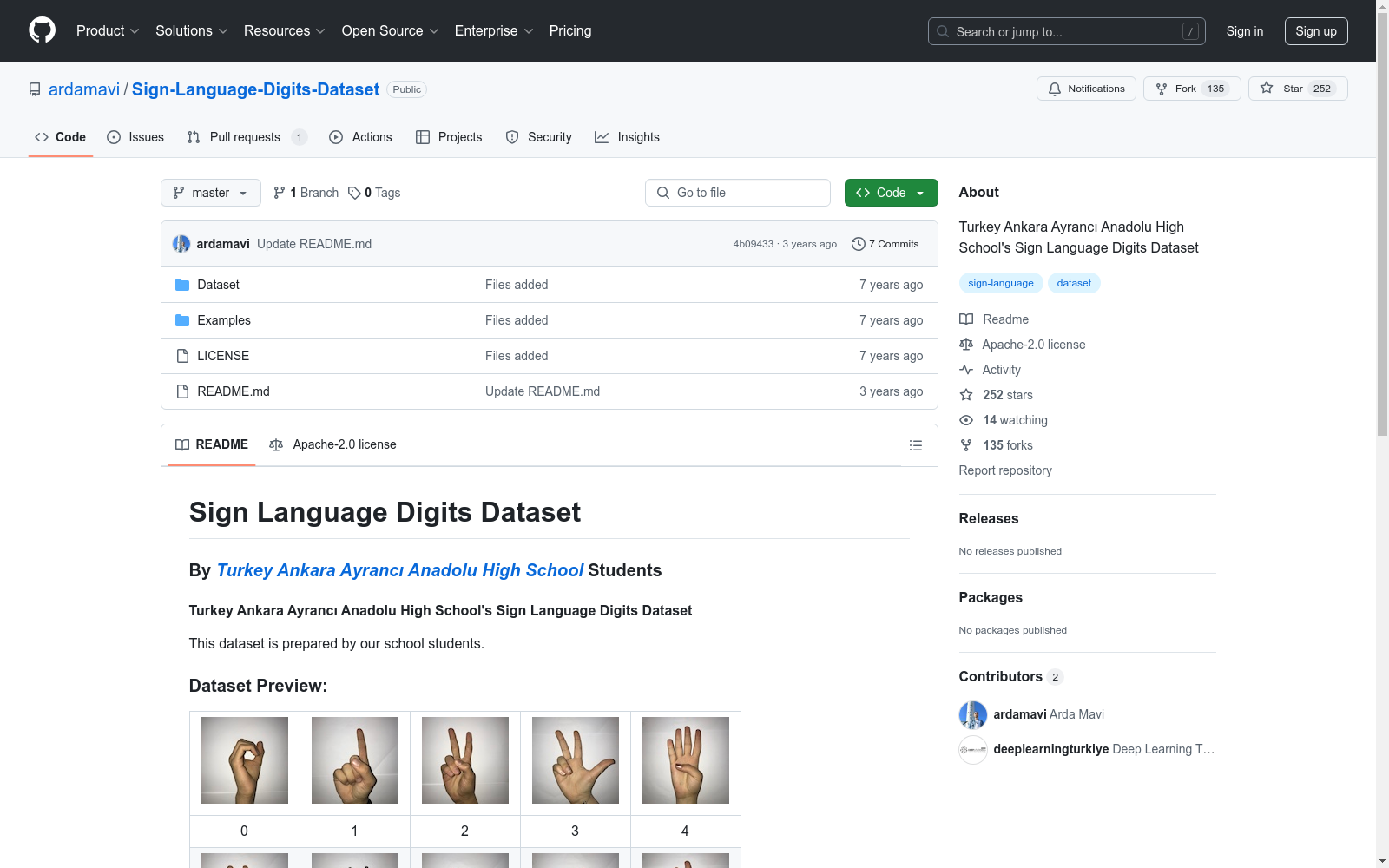
Task: Open the Activity link
Action: (990, 370)
